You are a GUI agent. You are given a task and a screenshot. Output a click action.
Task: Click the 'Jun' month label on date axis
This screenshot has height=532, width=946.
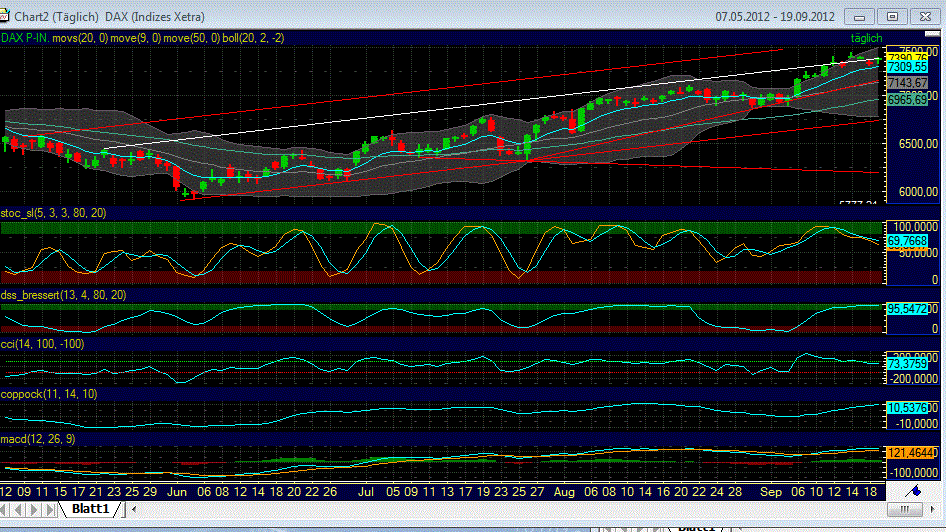coord(177,492)
